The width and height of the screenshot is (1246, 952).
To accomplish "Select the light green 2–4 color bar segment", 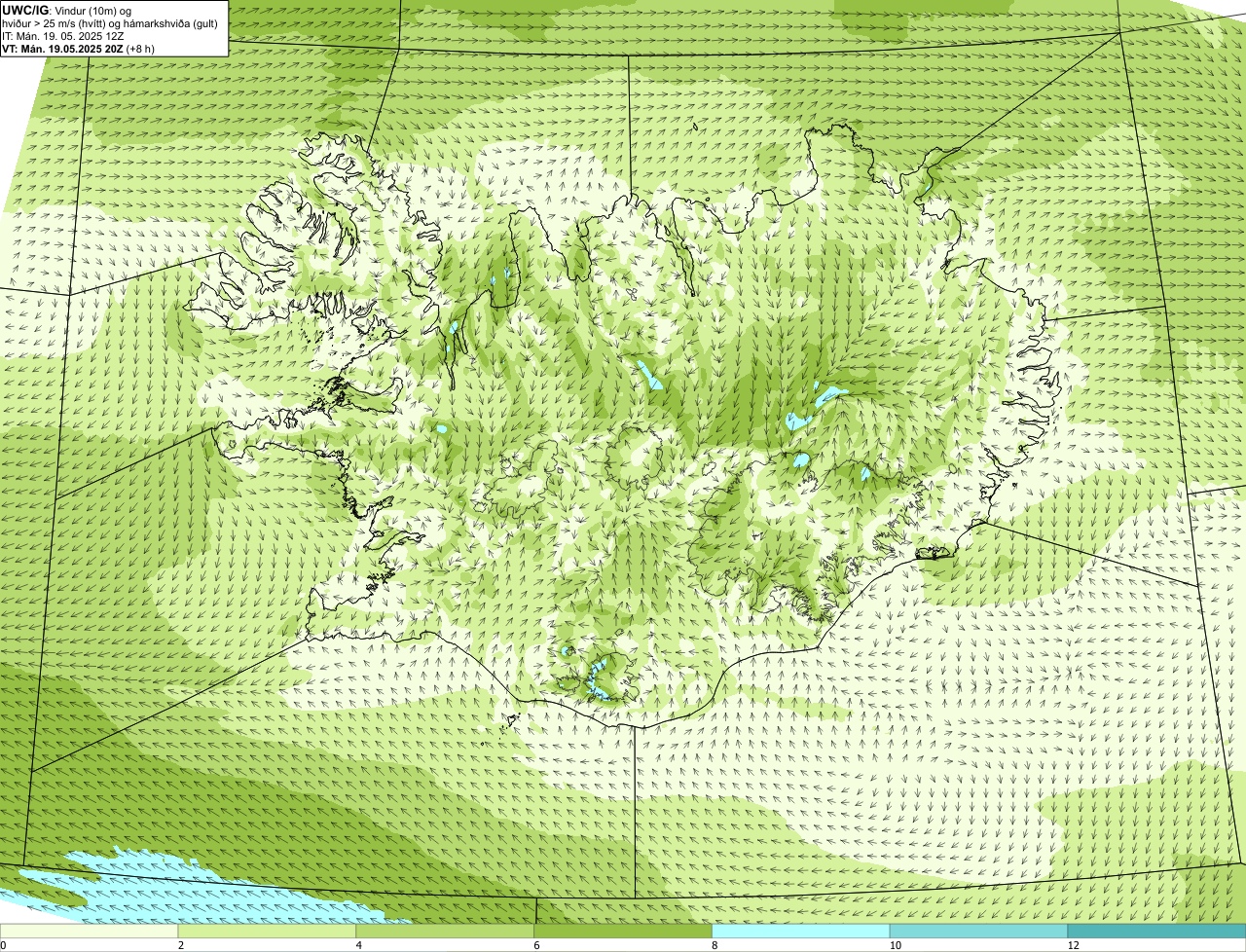I will point(269,932).
